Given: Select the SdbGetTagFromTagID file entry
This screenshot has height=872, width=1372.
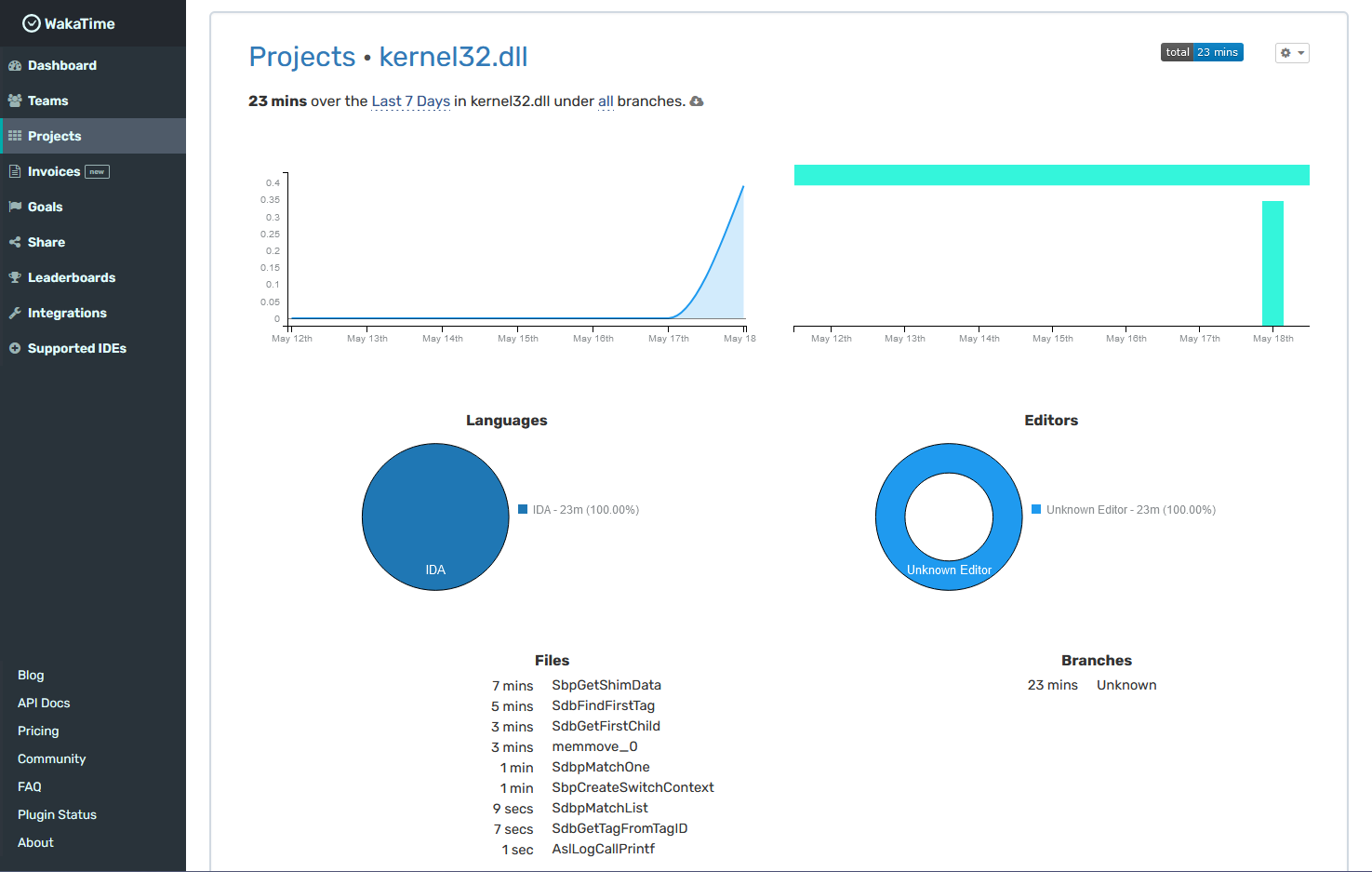Looking at the screenshot, I should pos(619,828).
